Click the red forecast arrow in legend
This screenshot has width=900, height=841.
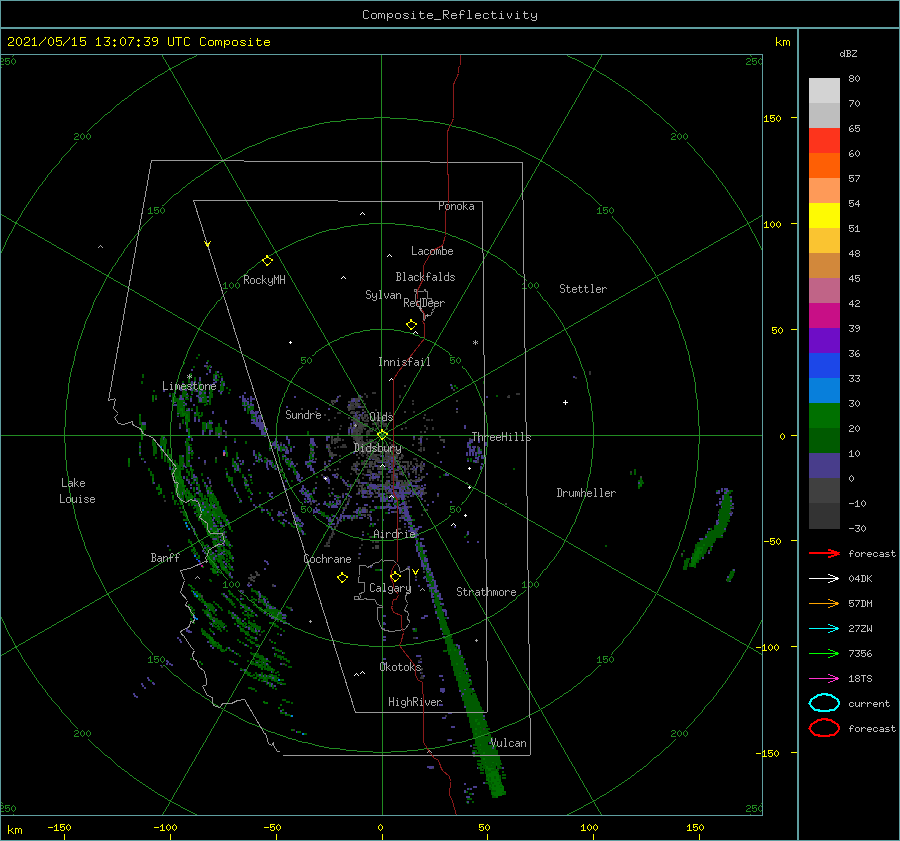coord(824,553)
